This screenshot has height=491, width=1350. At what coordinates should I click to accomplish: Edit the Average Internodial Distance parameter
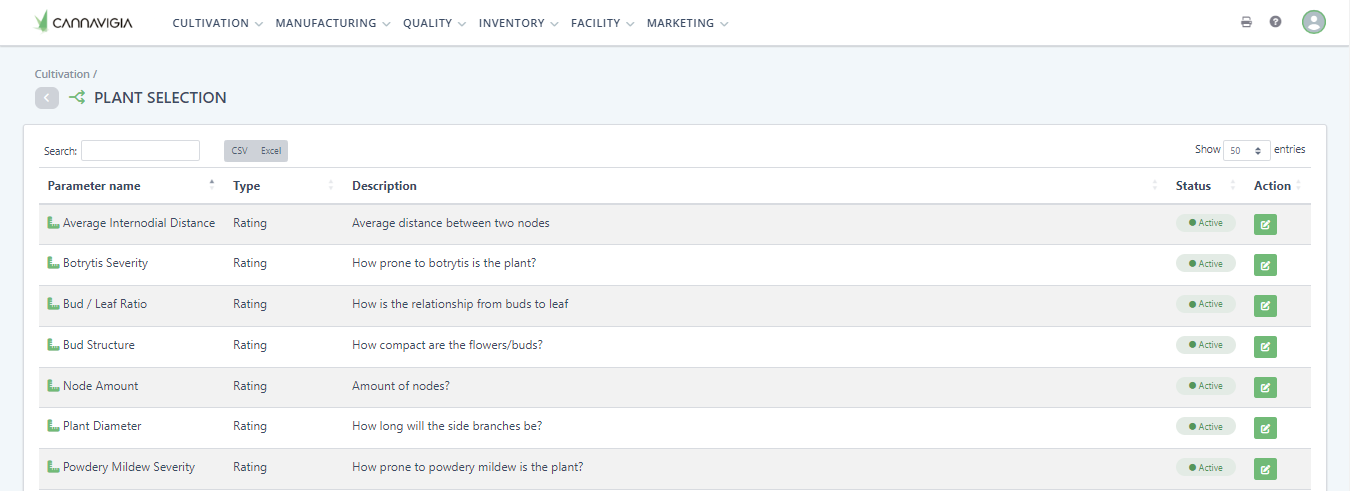(x=1265, y=224)
